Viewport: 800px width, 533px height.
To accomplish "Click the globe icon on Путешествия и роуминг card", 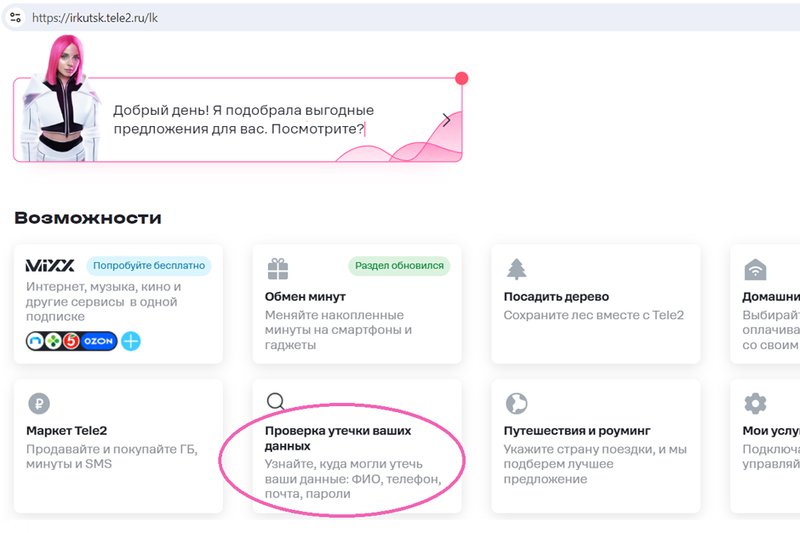I will pyautogui.click(x=516, y=403).
